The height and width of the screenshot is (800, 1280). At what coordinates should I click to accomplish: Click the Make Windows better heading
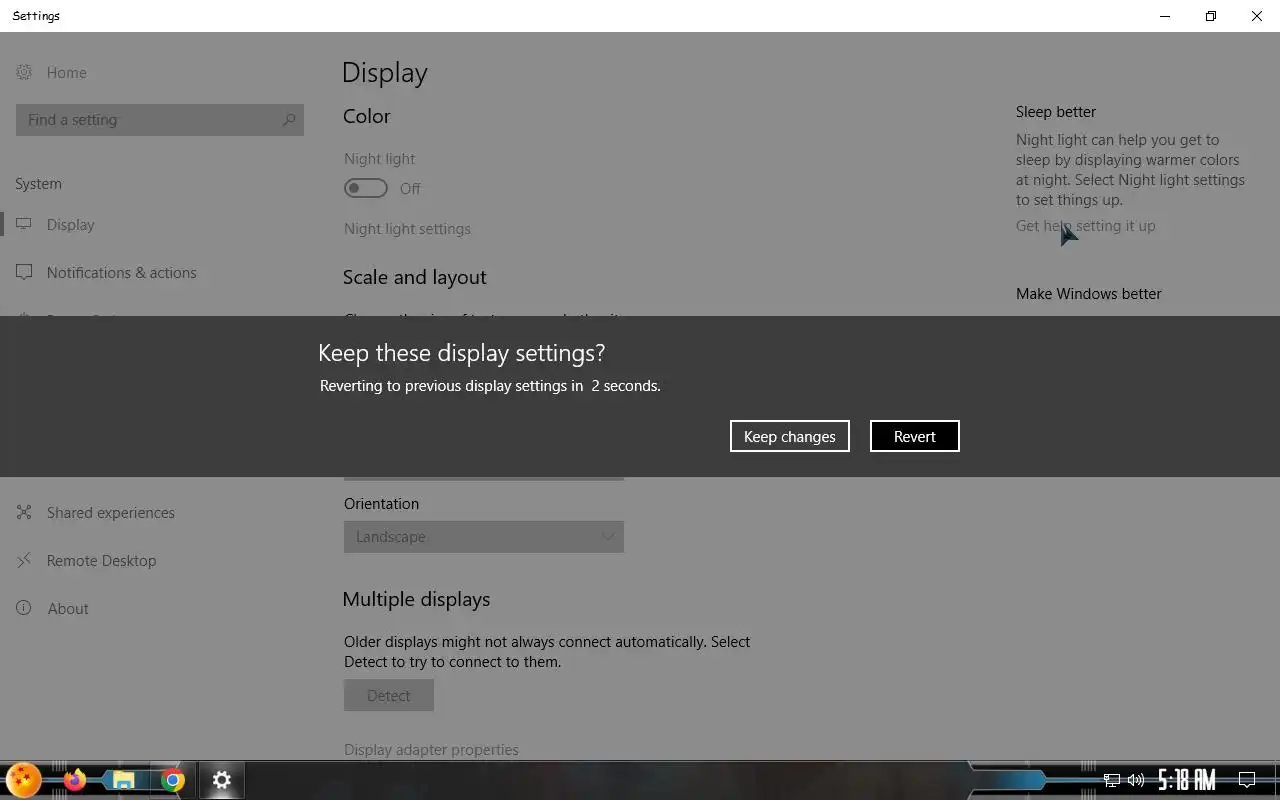(1089, 294)
